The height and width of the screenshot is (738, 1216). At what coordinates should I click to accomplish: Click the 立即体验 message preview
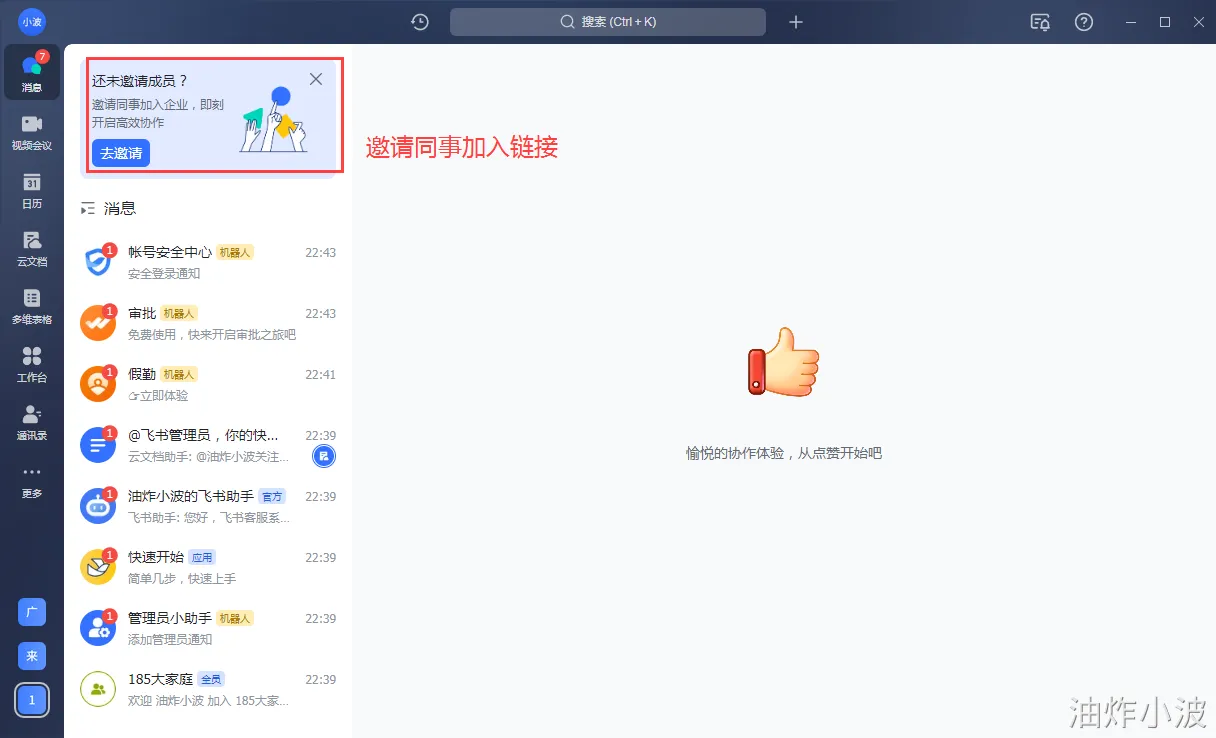[158, 396]
